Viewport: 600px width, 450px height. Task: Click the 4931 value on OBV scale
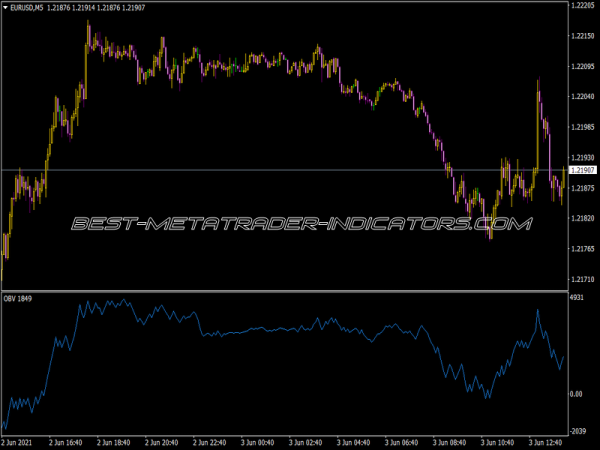coord(576,298)
